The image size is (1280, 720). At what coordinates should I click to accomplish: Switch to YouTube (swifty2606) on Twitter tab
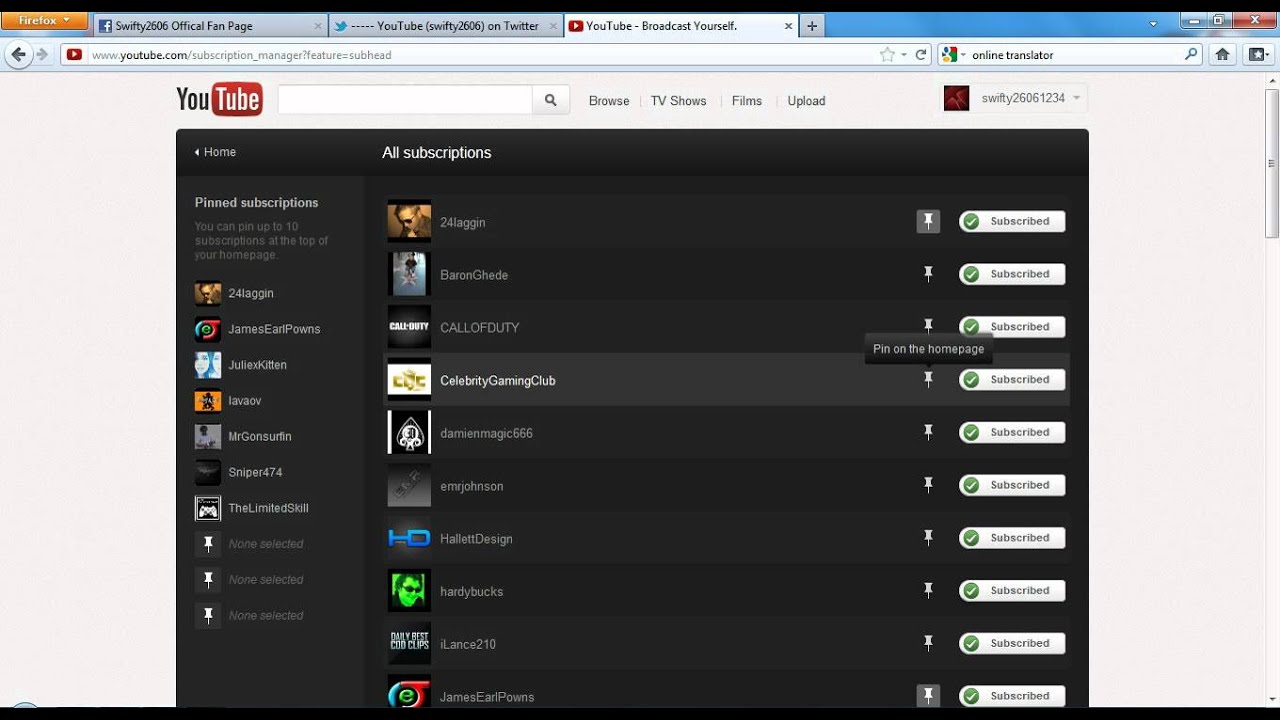coord(446,26)
